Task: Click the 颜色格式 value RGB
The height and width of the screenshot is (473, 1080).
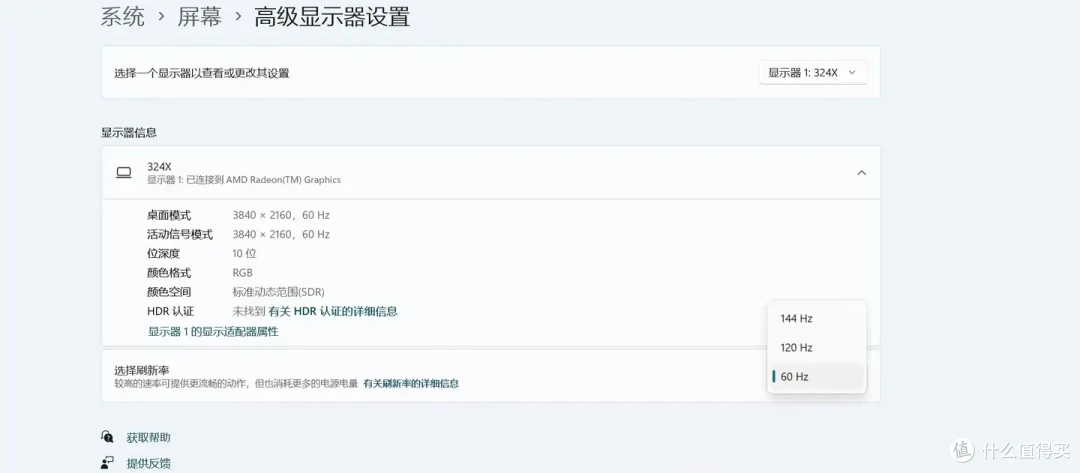Action: click(x=242, y=273)
